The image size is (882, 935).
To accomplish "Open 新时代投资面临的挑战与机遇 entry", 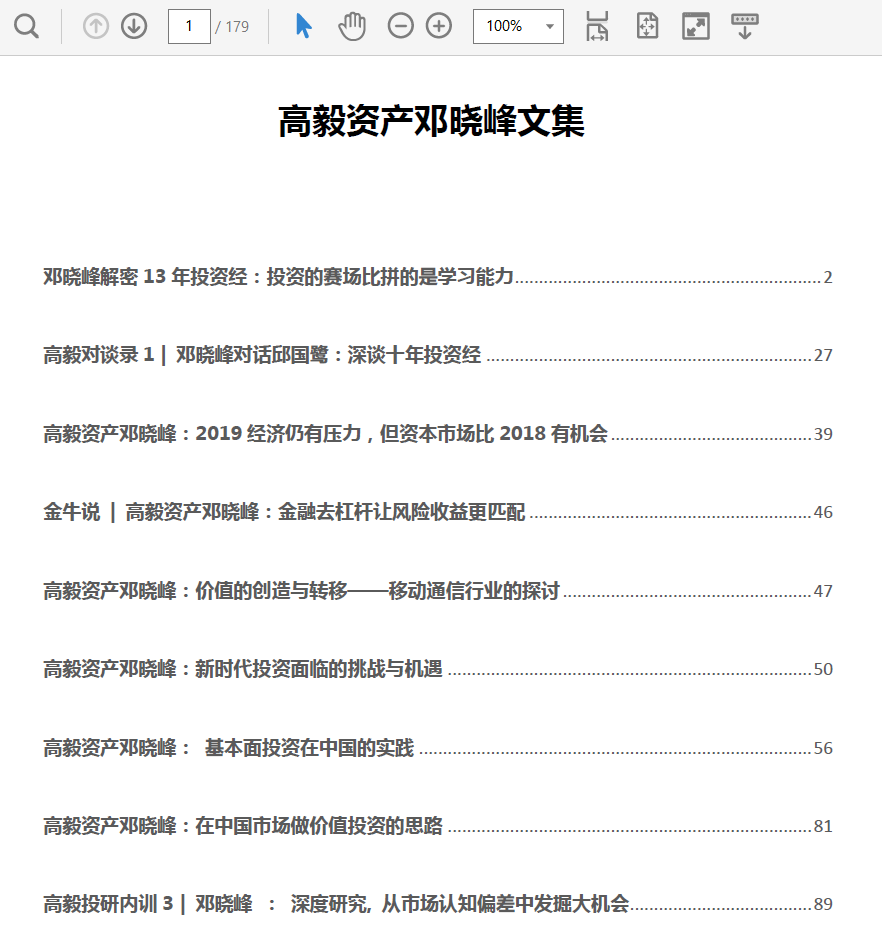I will click(x=242, y=669).
